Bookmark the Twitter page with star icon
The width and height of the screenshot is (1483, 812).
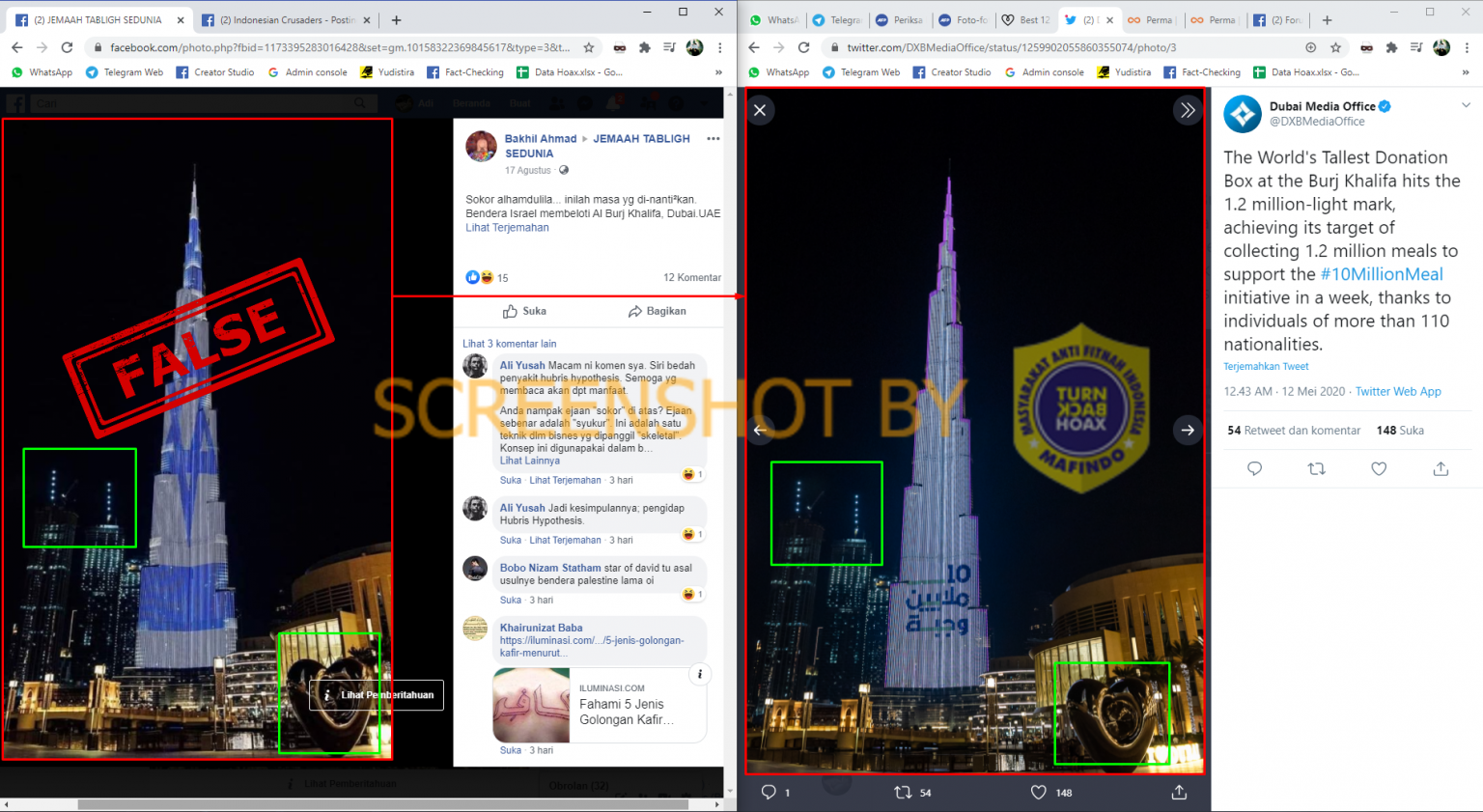pos(1335,47)
